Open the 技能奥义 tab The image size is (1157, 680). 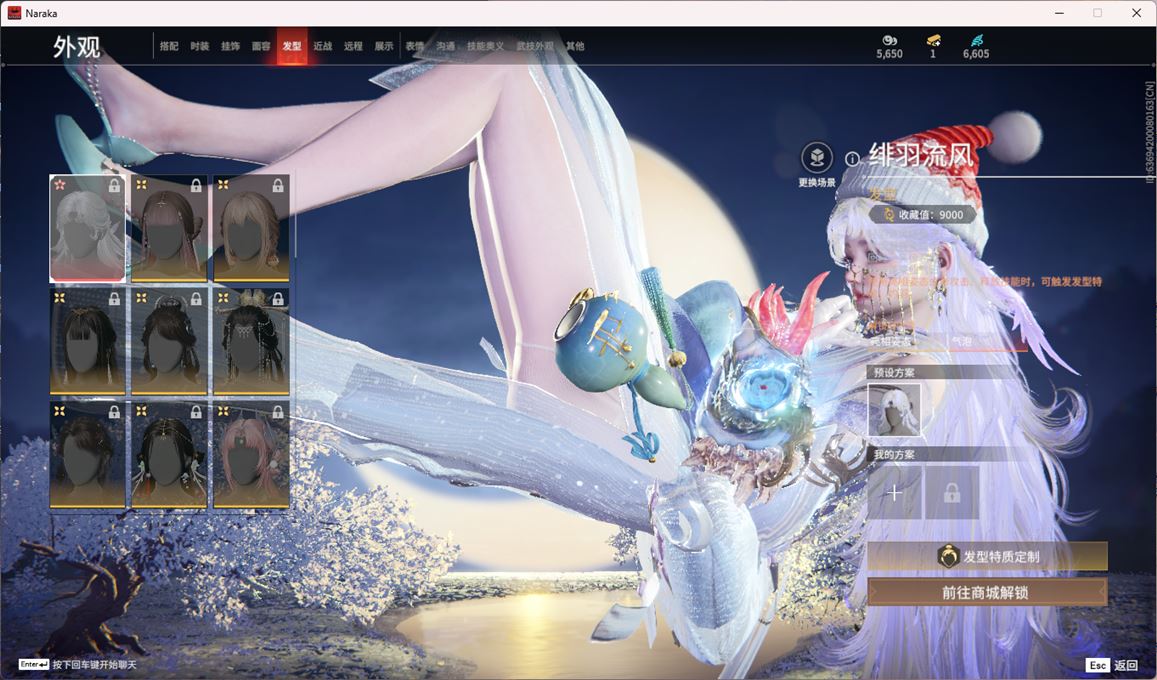[x=486, y=46]
